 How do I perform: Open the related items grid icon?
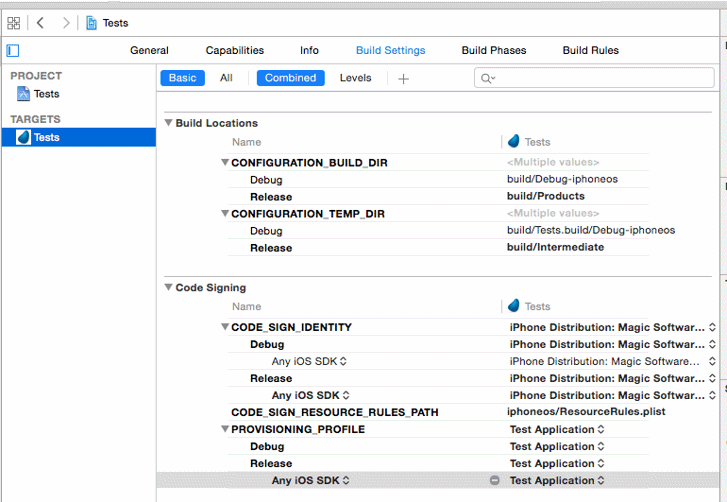[14, 23]
